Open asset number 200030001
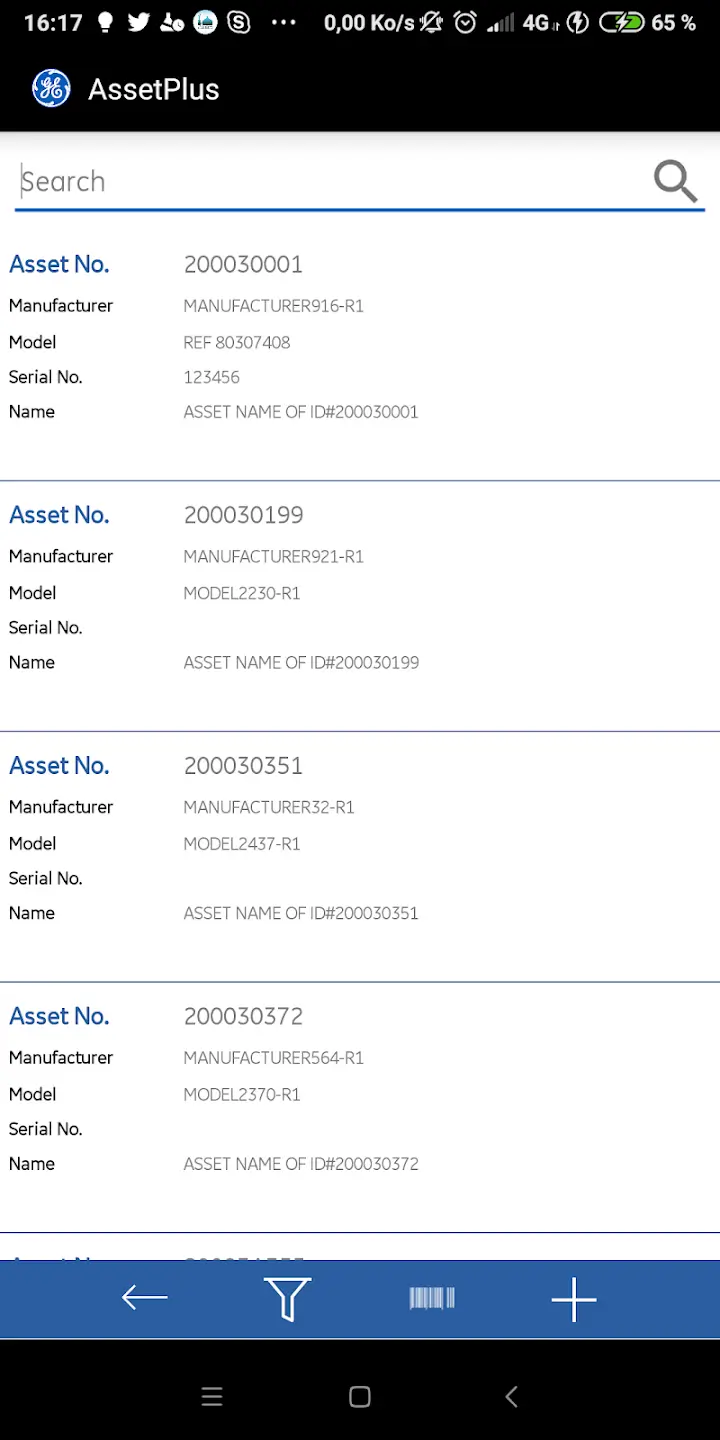The height and width of the screenshot is (1440, 720). coord(243,264)
